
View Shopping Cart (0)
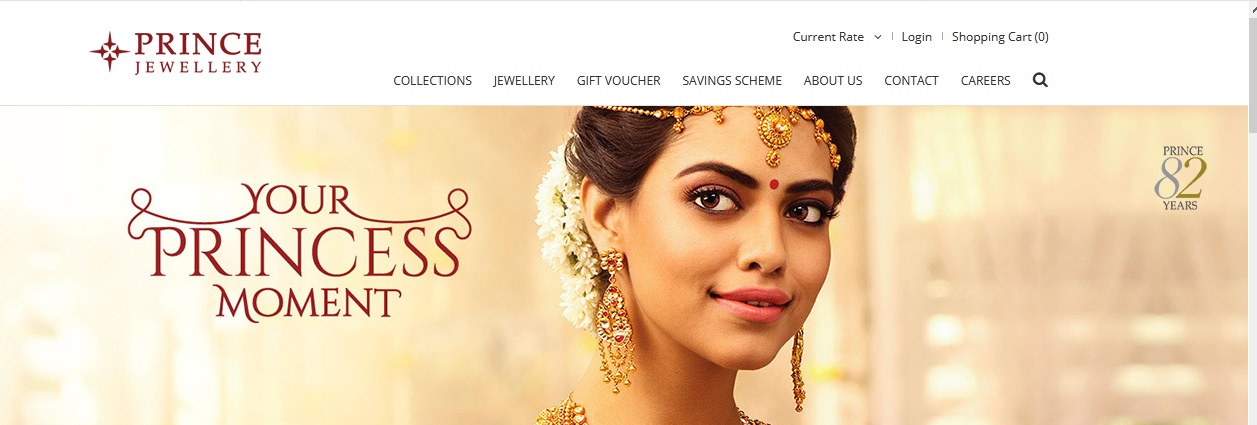coord(1000,37)
